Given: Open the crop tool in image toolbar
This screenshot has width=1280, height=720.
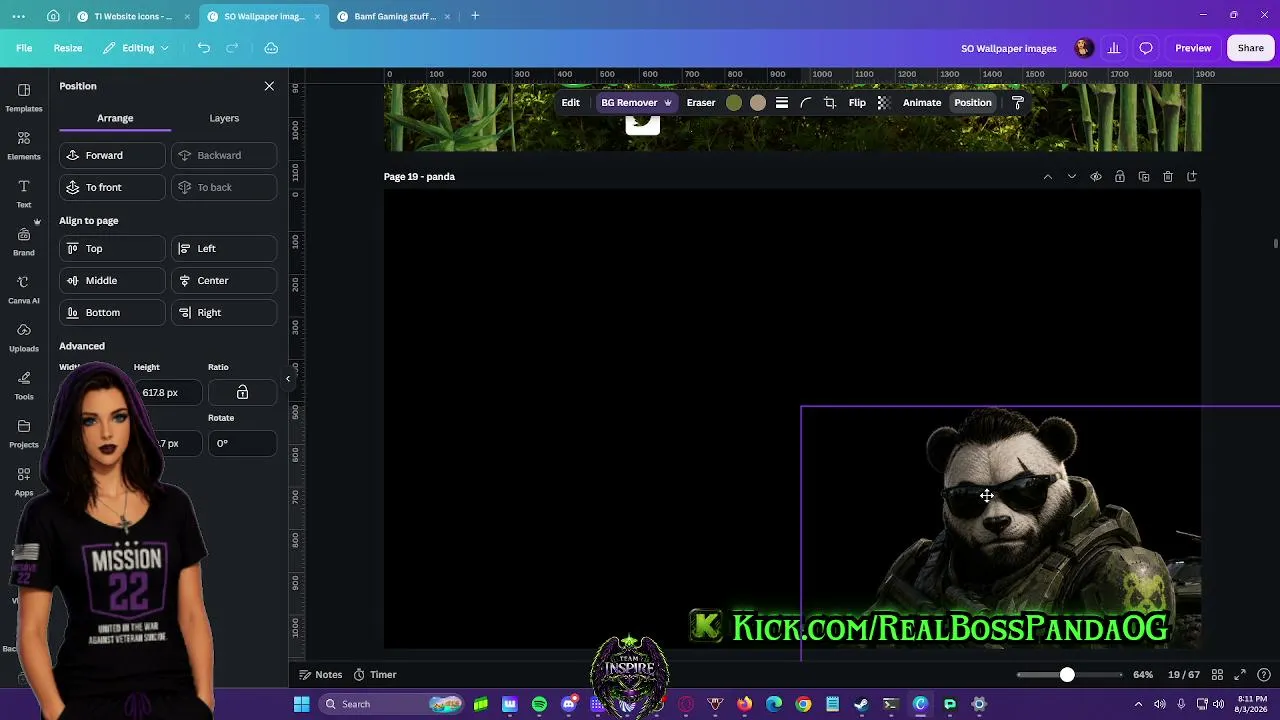Looking at the screenshot, I should point(830,103).
